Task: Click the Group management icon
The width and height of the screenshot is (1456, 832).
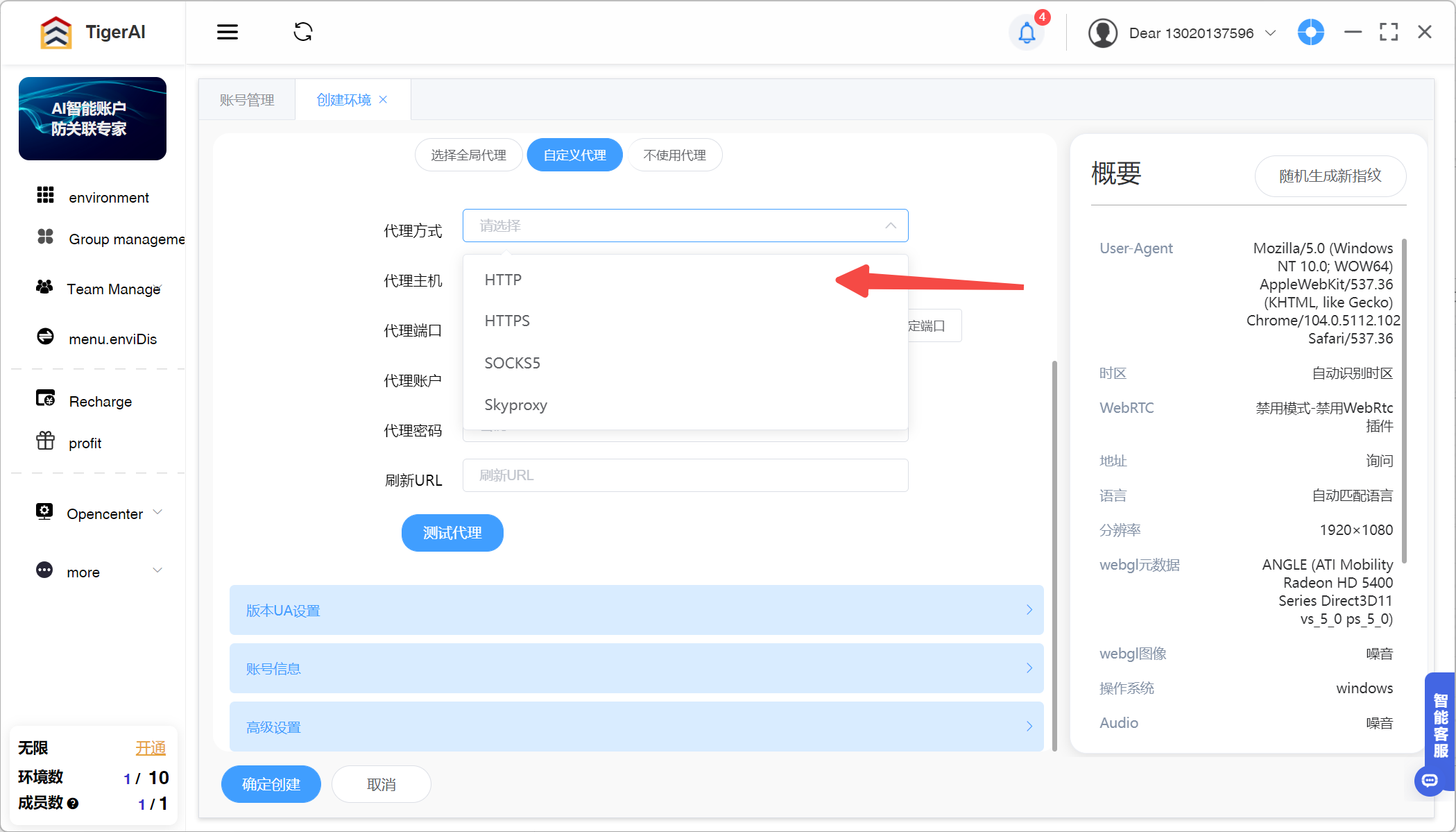Action: 45,237
